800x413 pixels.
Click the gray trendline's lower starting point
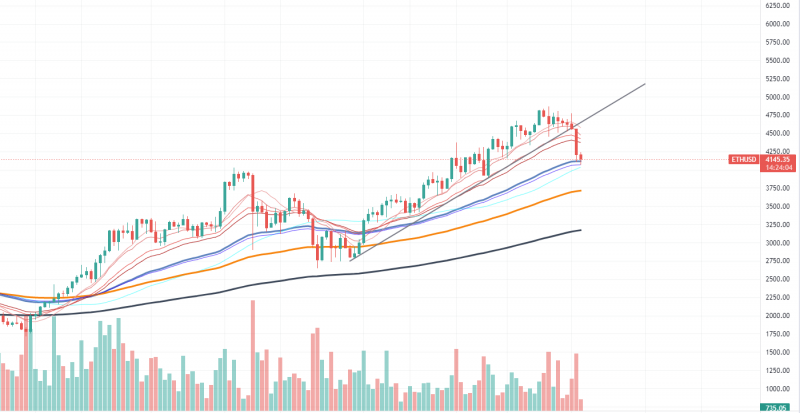(x=350, y=261)
